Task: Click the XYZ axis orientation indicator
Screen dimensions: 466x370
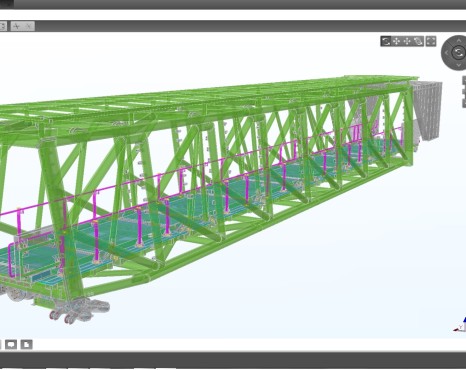Action: pyautogui.click(x=460, y=324)
